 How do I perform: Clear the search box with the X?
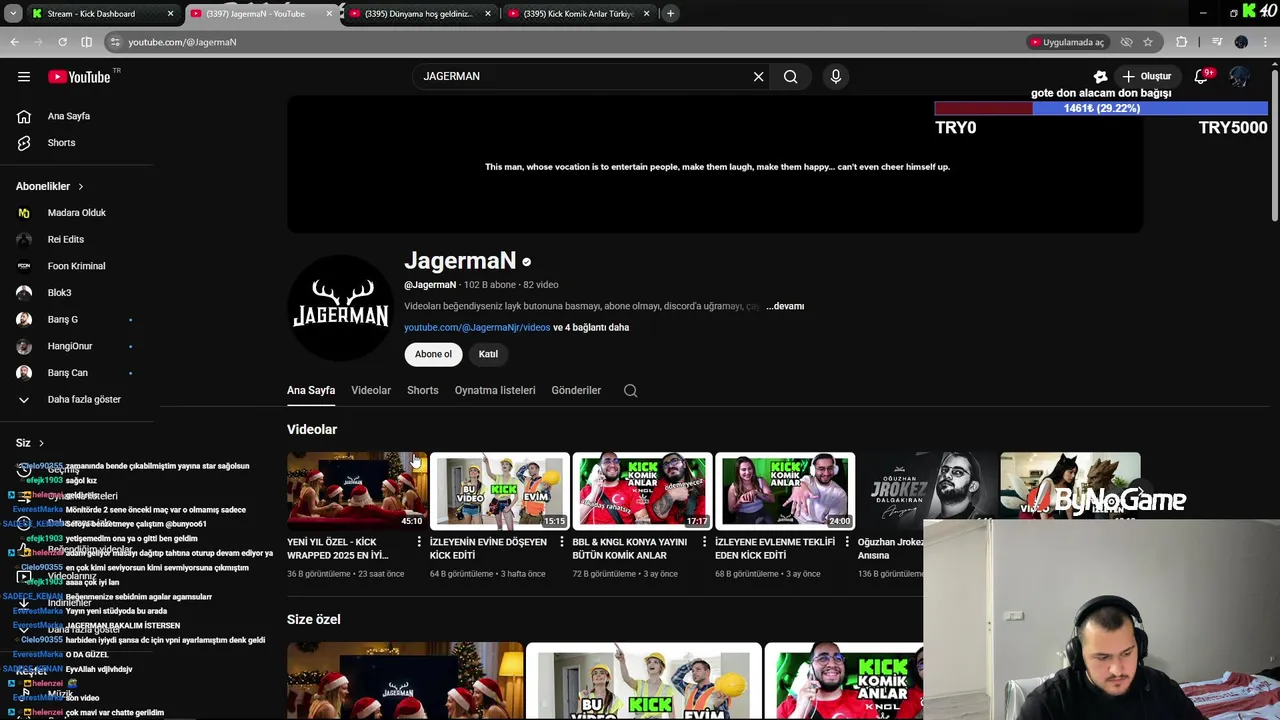[x=758, y=76]
